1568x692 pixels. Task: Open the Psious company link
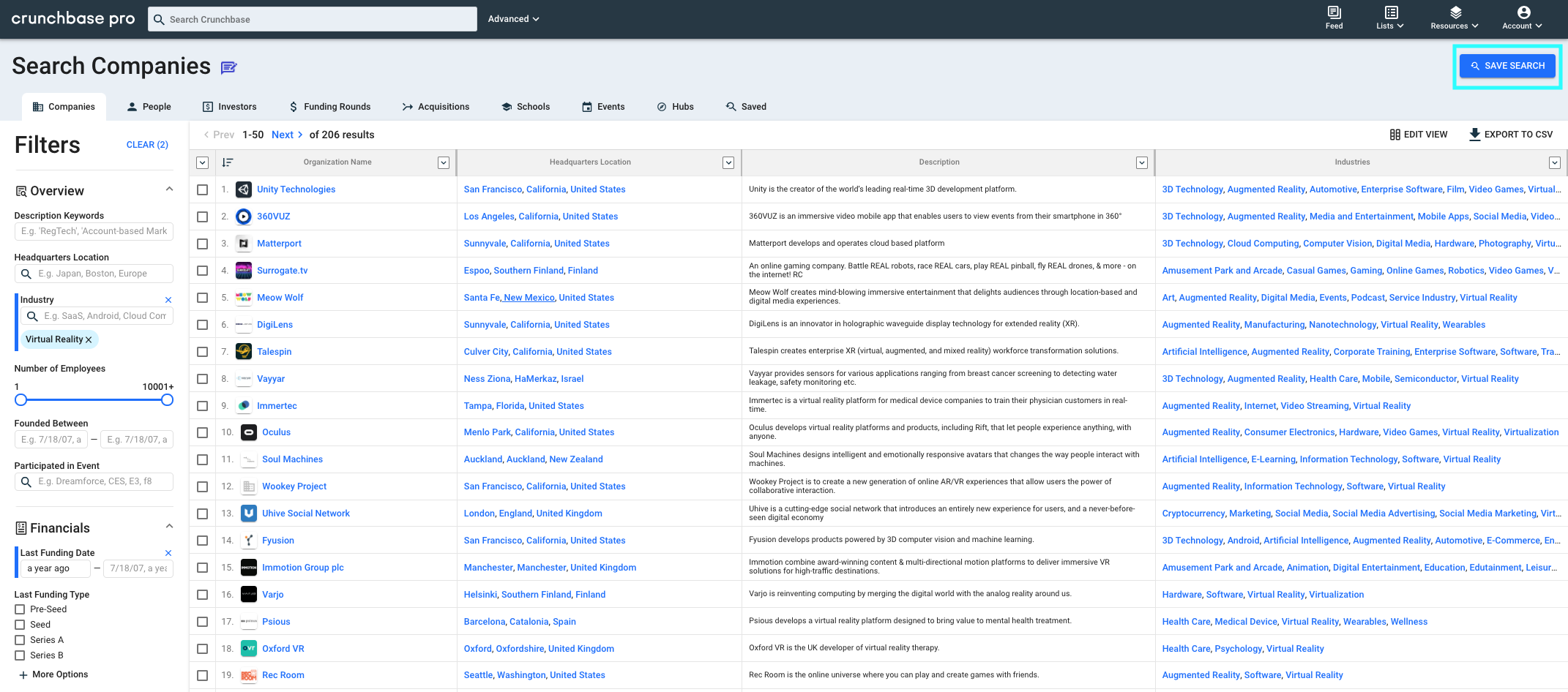click(276, 622)
